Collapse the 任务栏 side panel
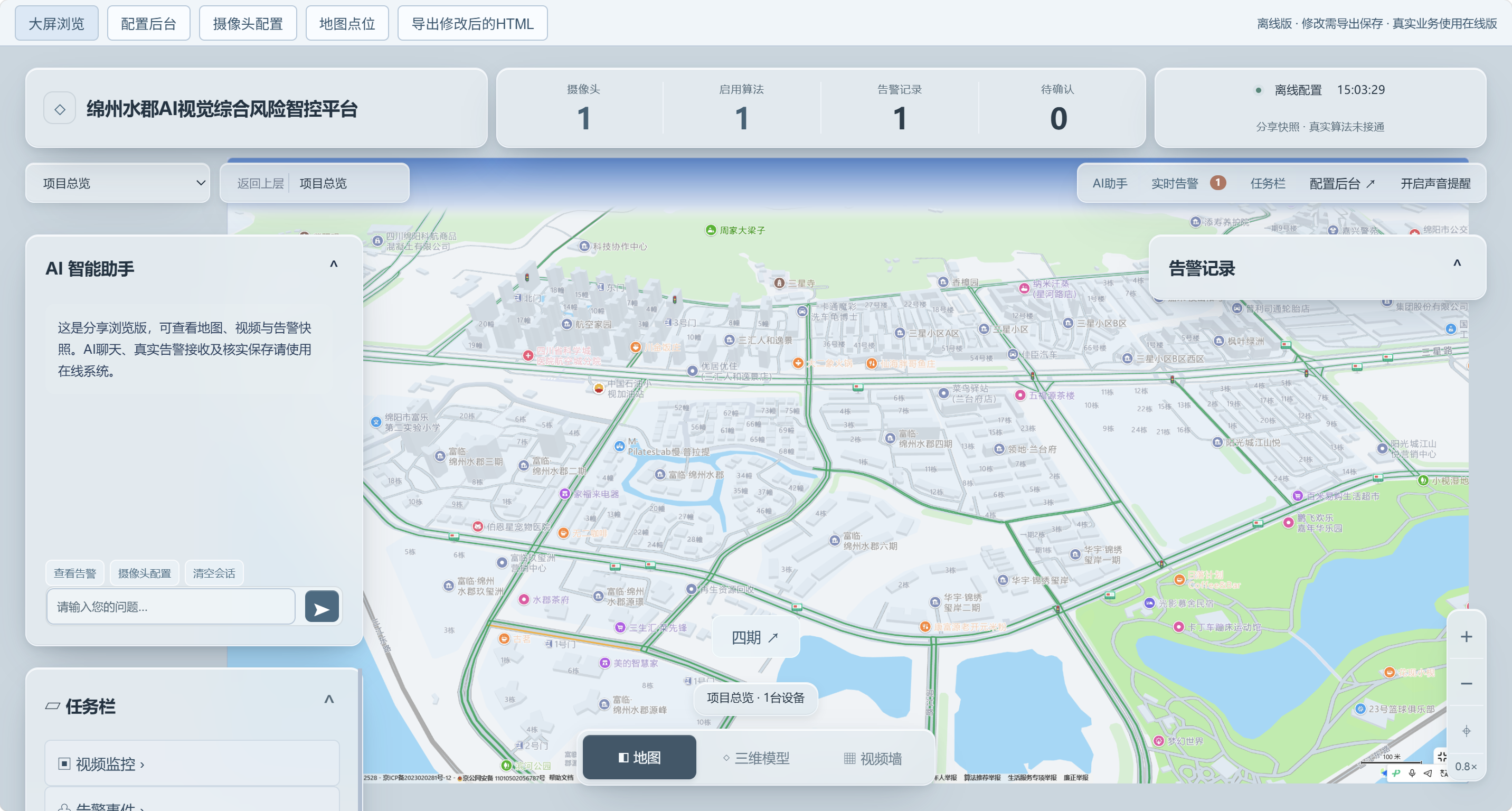This screenshot has height=811, width=1512. [329, 700]
